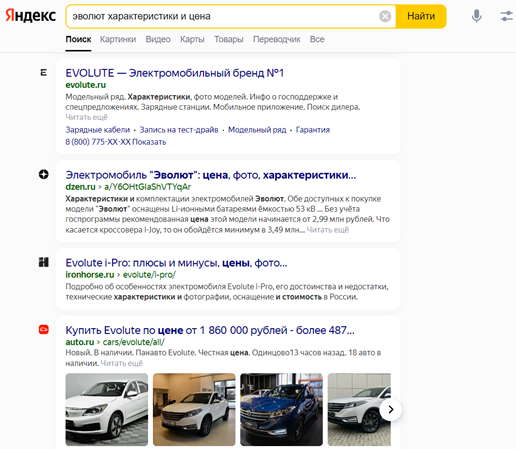Click the auto.ru red favicon icon
This screenshot has width=516, height=449.
43,329
